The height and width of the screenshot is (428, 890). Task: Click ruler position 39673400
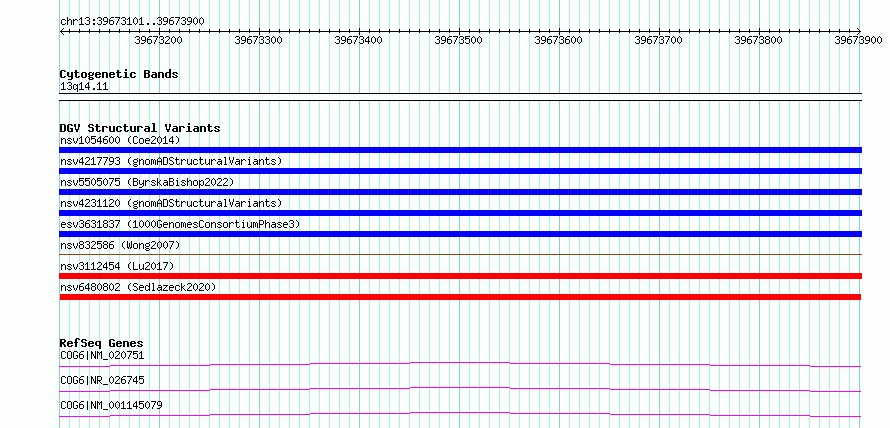[x=359, y=40]
